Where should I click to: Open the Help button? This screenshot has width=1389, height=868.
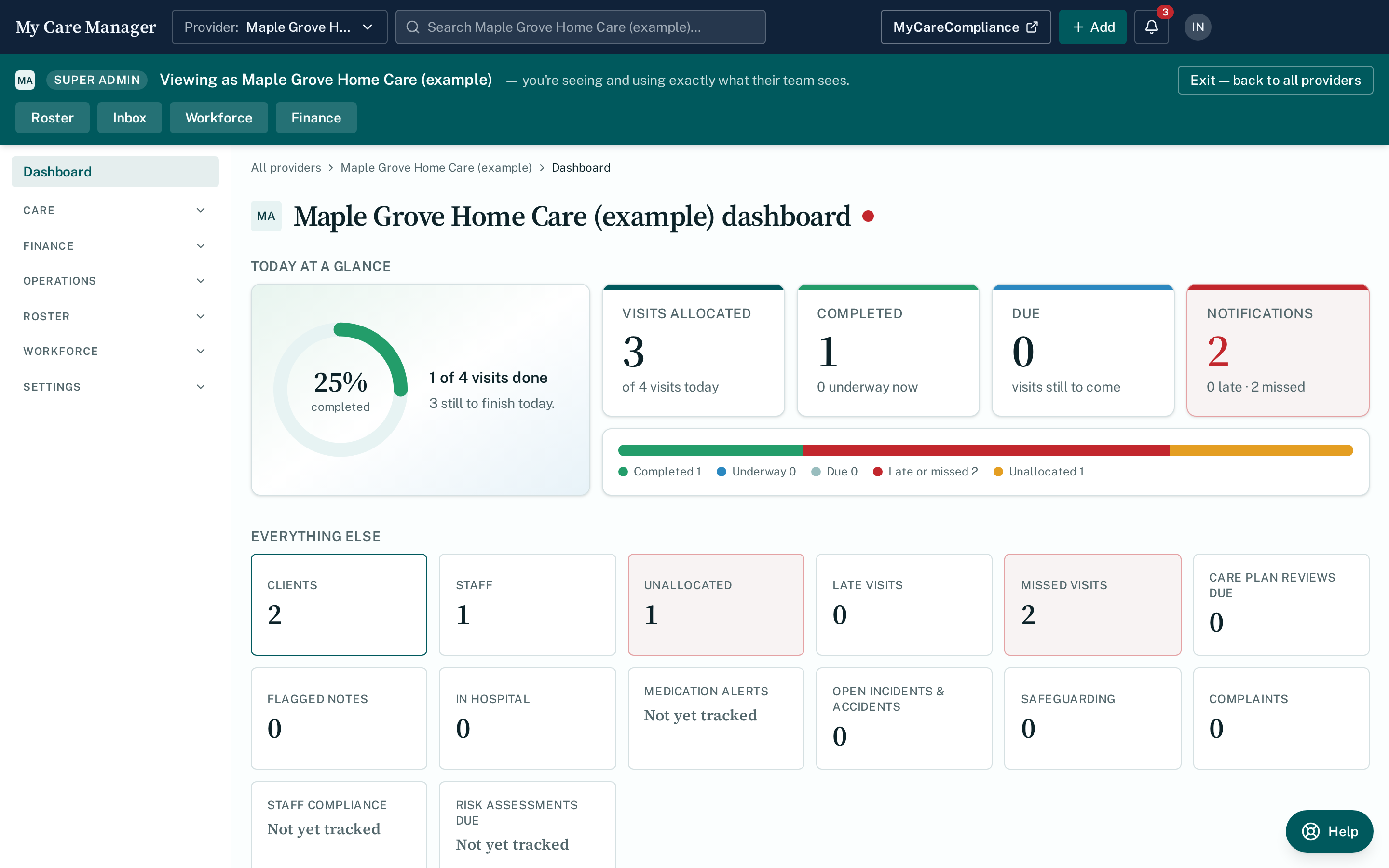(1329, 831)
